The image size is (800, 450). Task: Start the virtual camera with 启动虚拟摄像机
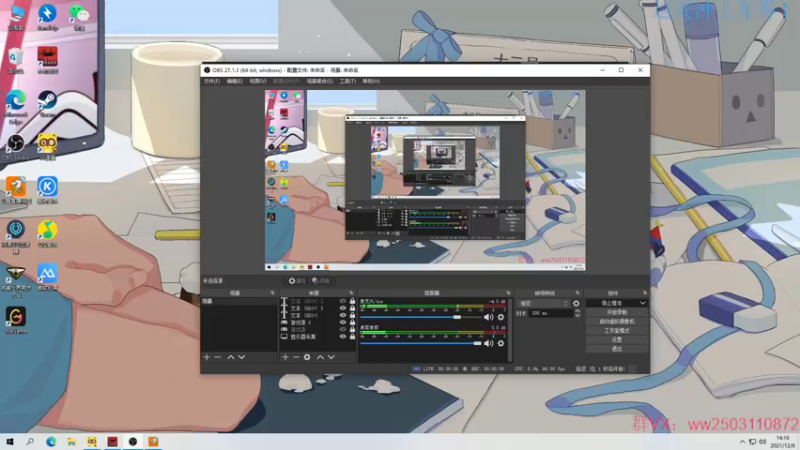pyautogui.click(x=617, y=321)
